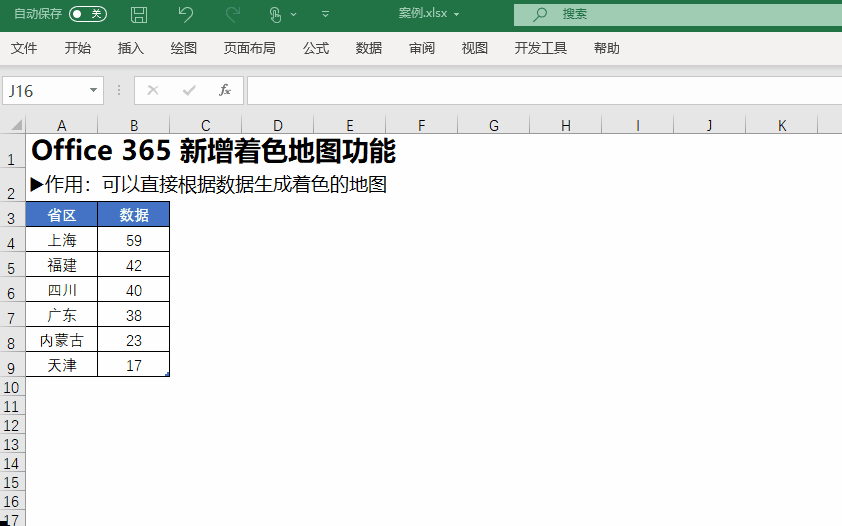Click the Redo arrow icon
The height and width of the screenshot is (526, 842).
click(233, 14)
